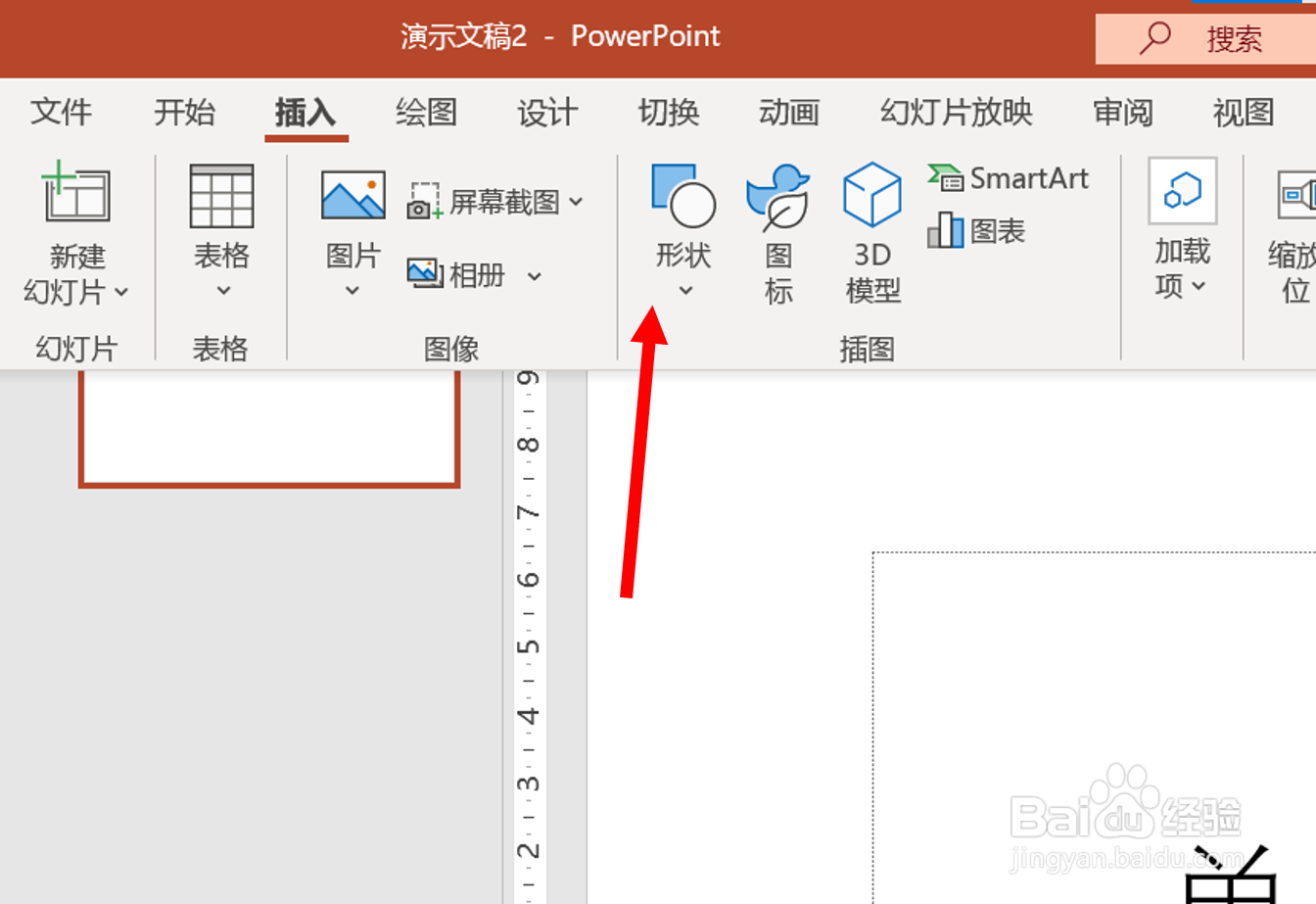Image resolution: width=1316 pixels, height=904 pixels.
Task: Click the 形状 shapes icon
Action: [683, 195]
